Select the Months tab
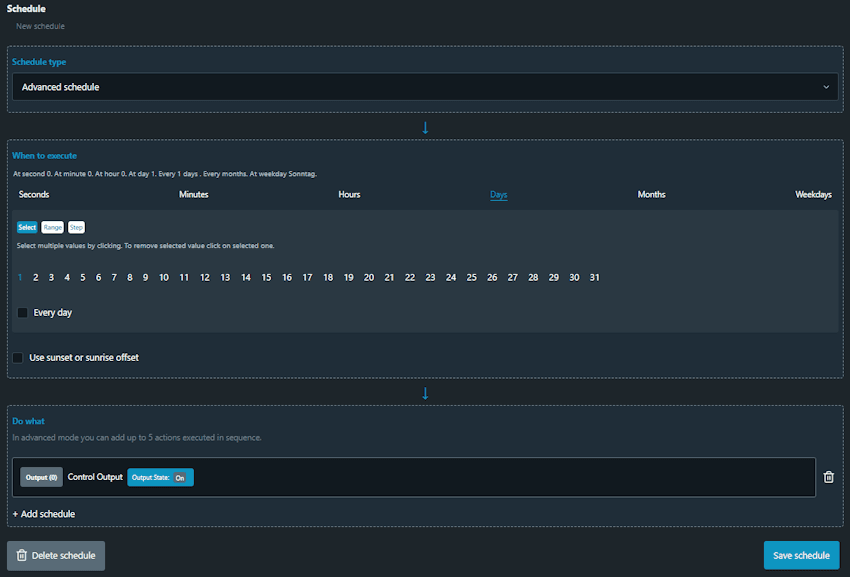Viewport: 850px width, 577px height. [651, 194]
